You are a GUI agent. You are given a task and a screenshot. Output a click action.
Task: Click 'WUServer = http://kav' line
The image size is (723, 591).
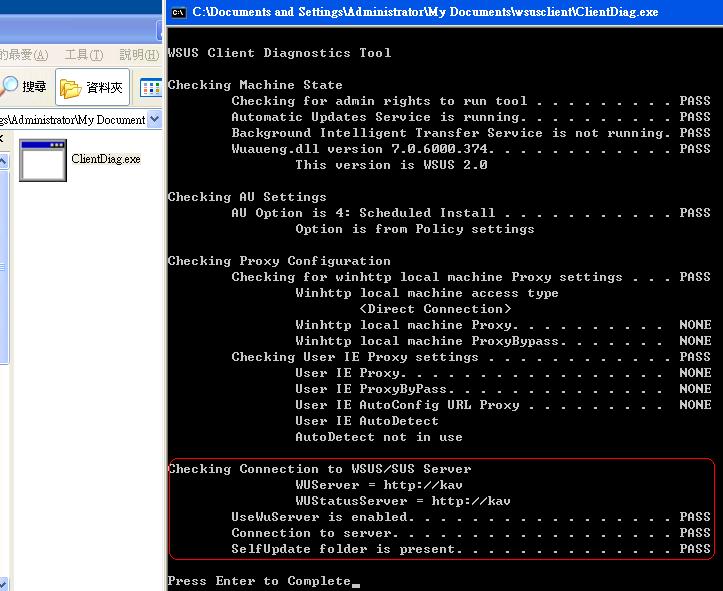(379, 485)
